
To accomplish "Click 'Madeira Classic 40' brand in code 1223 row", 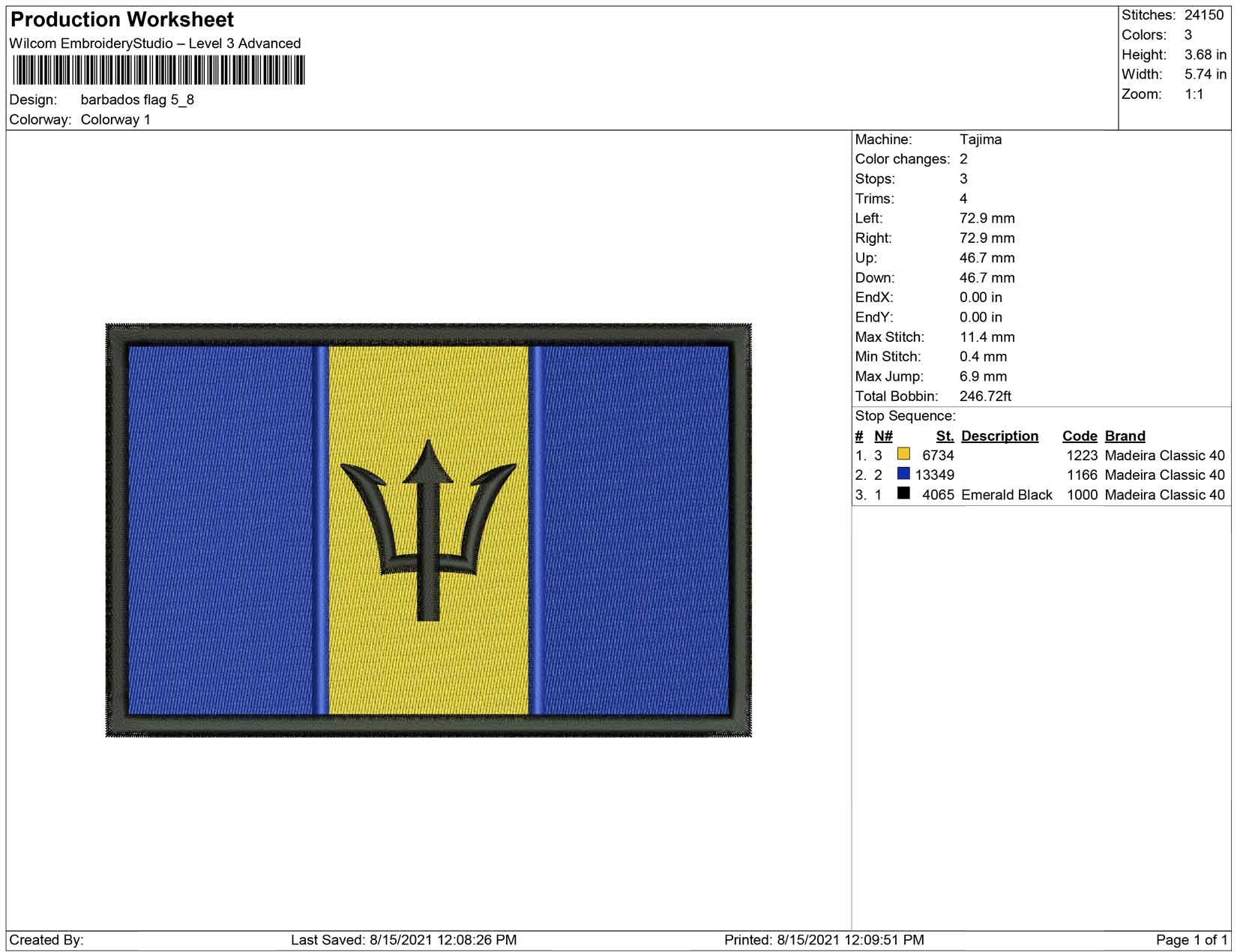I will (x=1165, y=455).
